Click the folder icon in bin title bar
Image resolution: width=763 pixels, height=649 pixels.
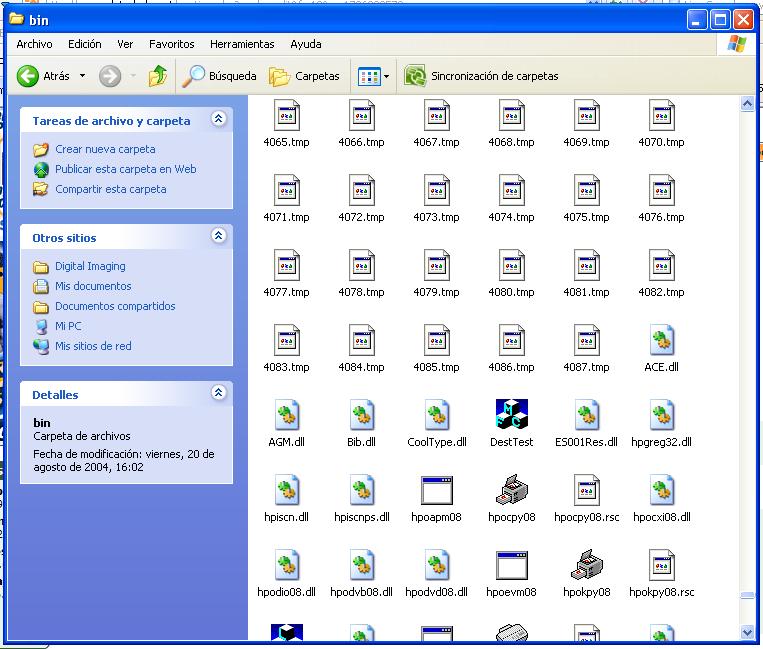[17, 19]
